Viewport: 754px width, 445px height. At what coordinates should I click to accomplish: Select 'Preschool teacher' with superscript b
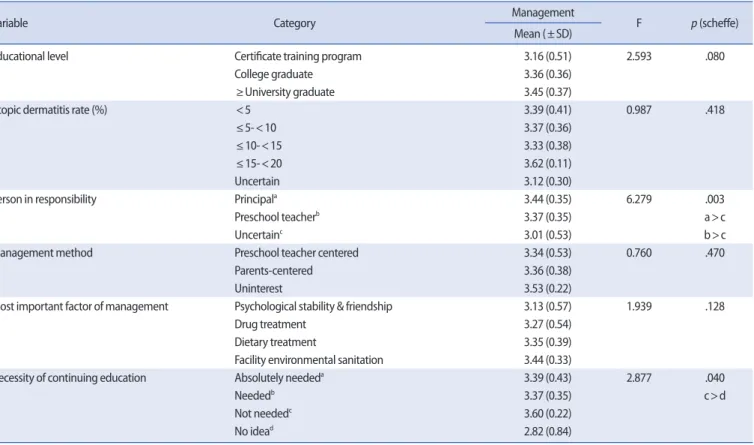coord(276,217)
